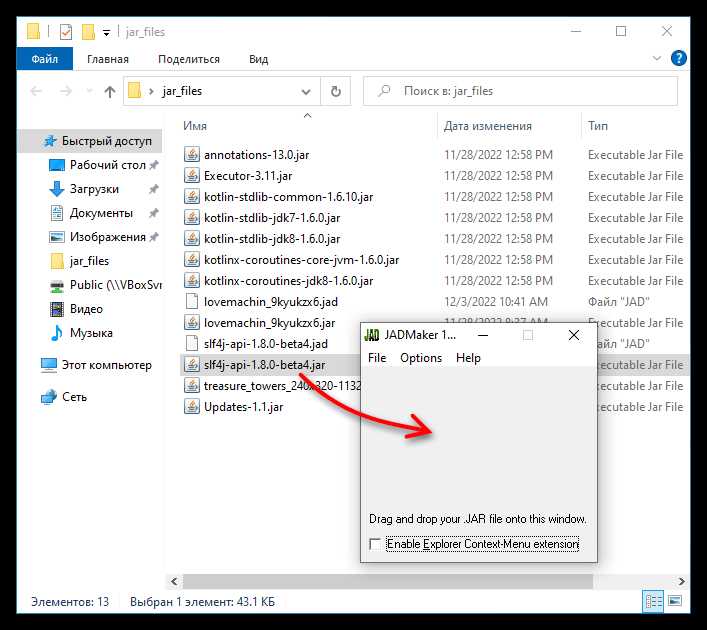Select kotlin-stdlib-common-1.6.10.jar file

(x=289, y=197)
